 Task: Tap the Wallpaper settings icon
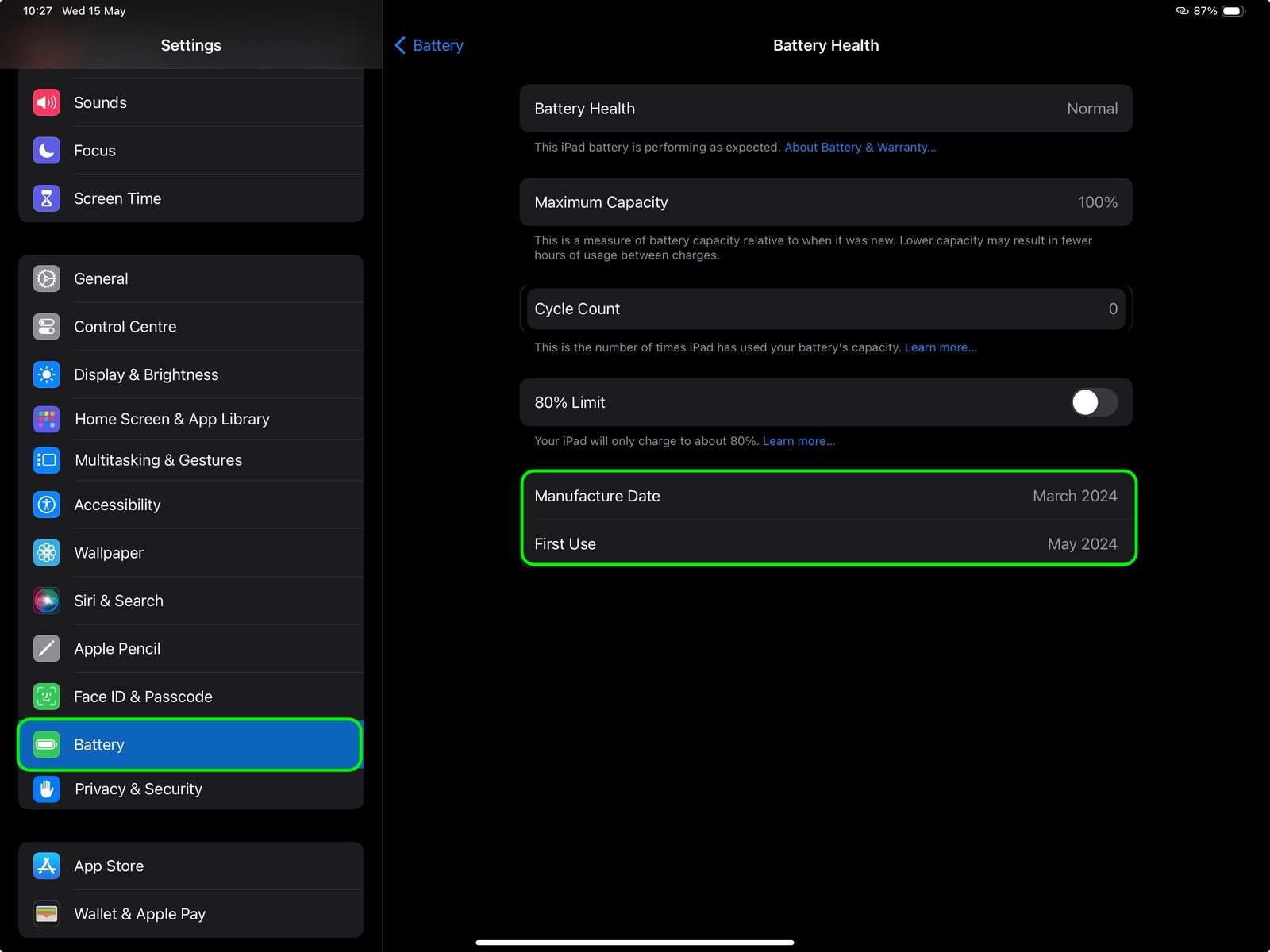46,552
